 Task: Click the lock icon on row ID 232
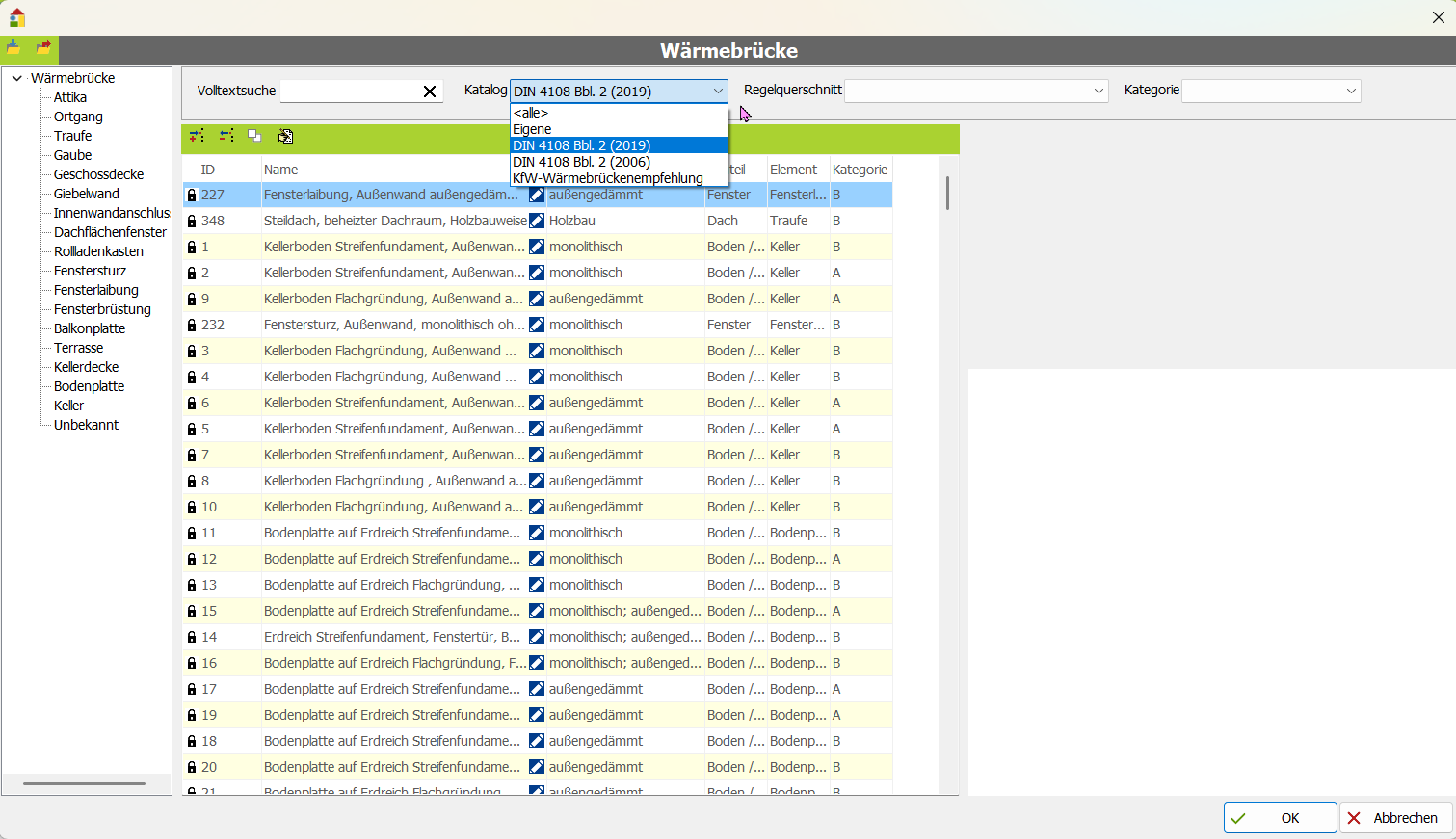pyautogui.click(x=192, y=326)
